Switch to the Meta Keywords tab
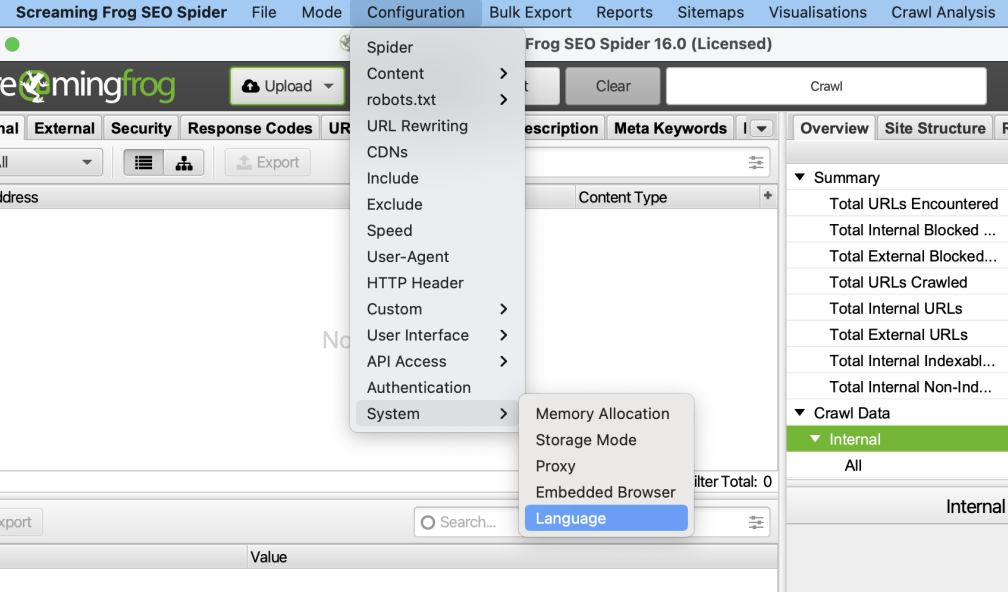This screenshot has height=592, width=1008. pyautogui.click(x=670, y=129)
